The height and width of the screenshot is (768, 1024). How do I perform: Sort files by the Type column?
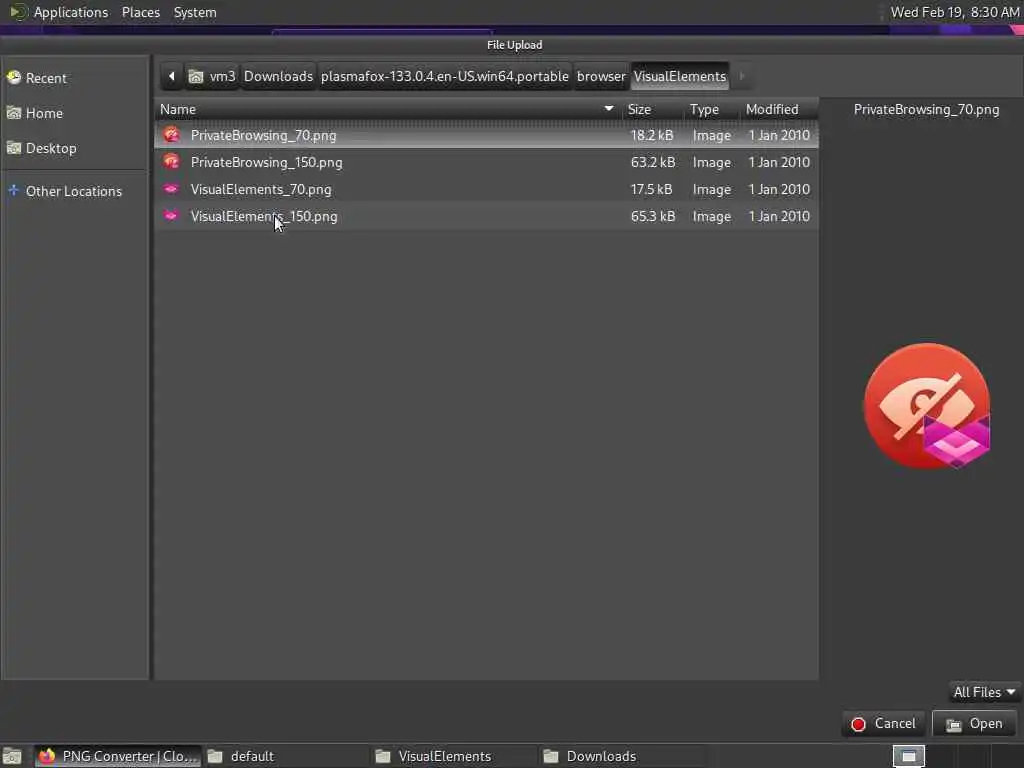click(x=712, y=109)
